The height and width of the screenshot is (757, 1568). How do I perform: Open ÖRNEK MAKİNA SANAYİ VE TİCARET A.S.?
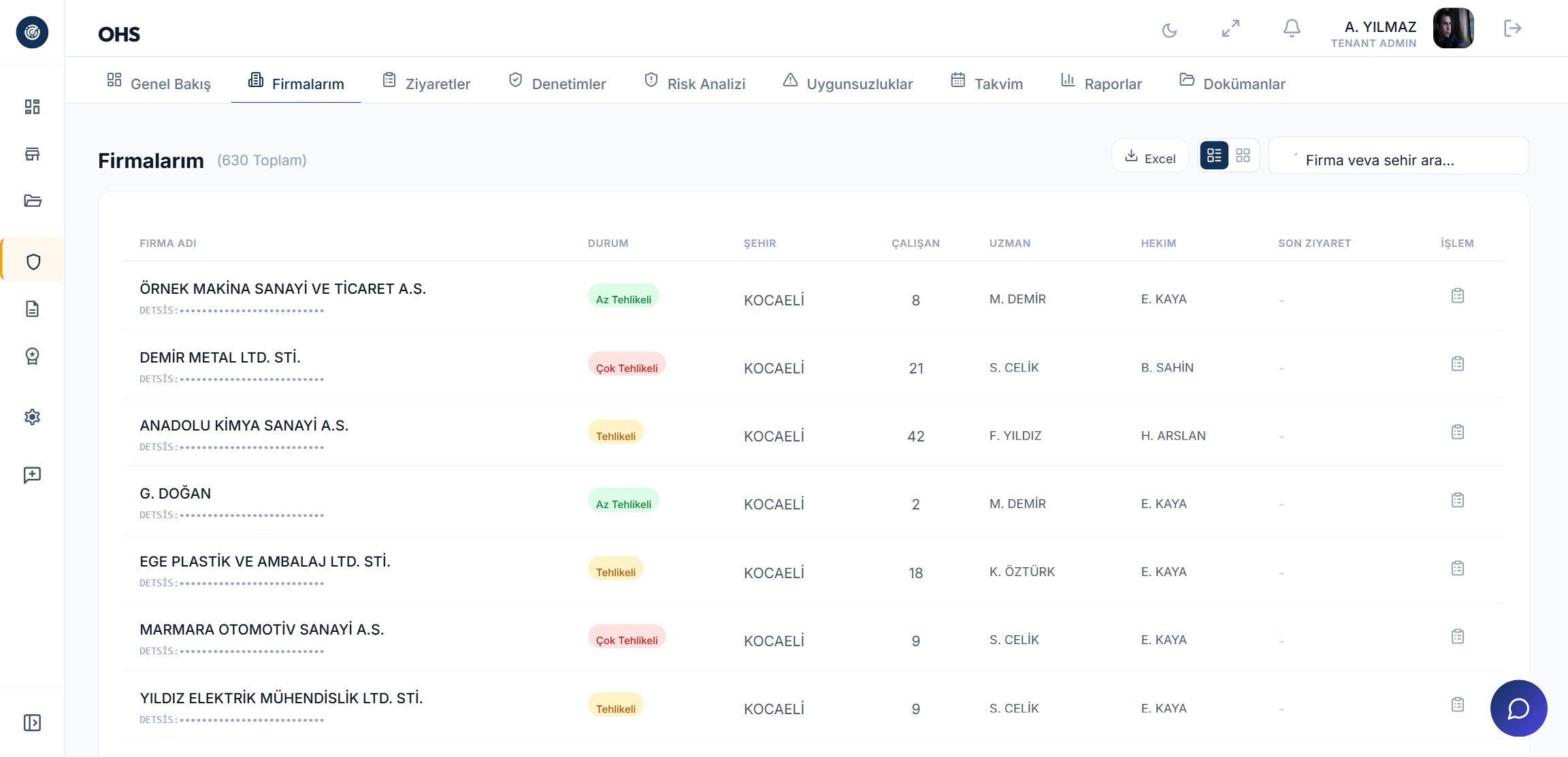pyautogui.click(x=283, y=288)
